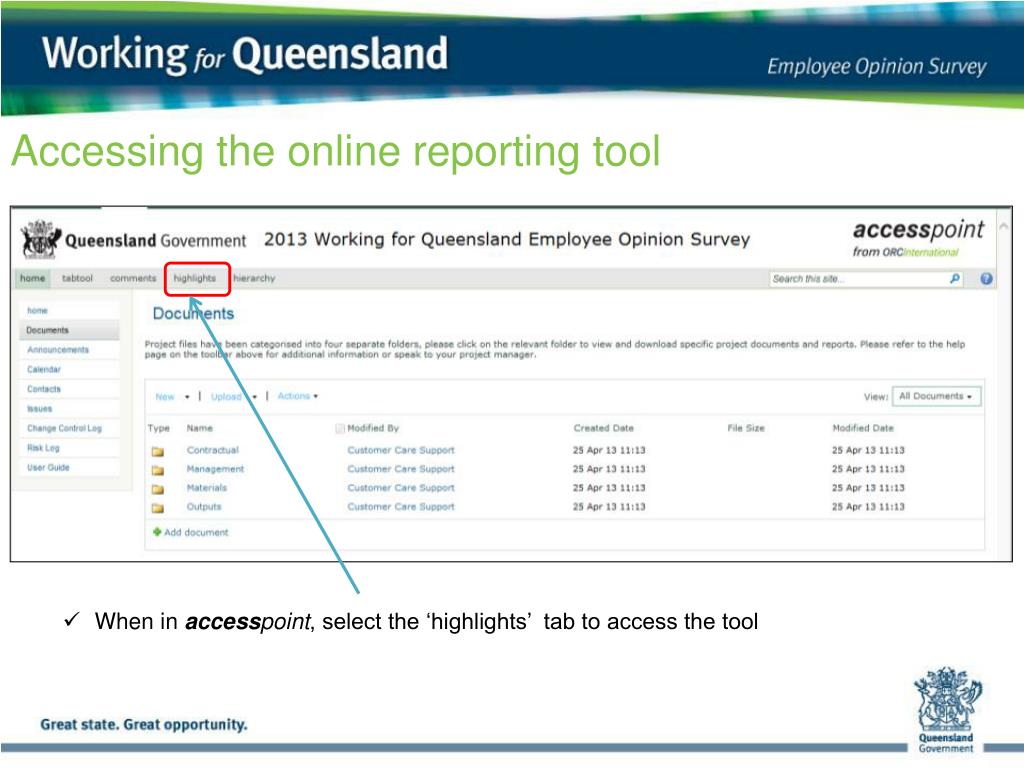Image resolution: width=1024 pixels, height=768 pixels.
Task: Click Customer Care Support in Outputs row
Action: pyautogui.click(x=400, y=507)
